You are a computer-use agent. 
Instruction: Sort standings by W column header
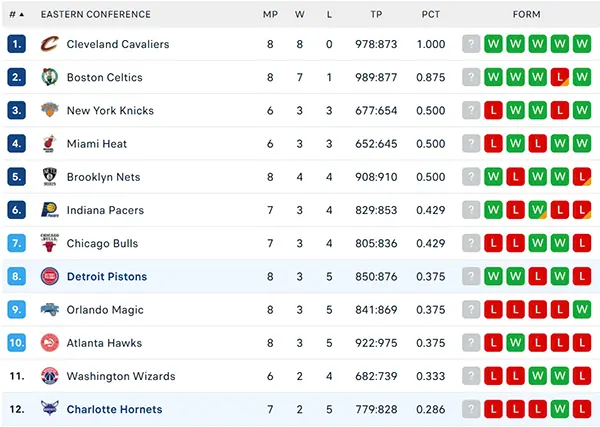(x=300, y=15)
